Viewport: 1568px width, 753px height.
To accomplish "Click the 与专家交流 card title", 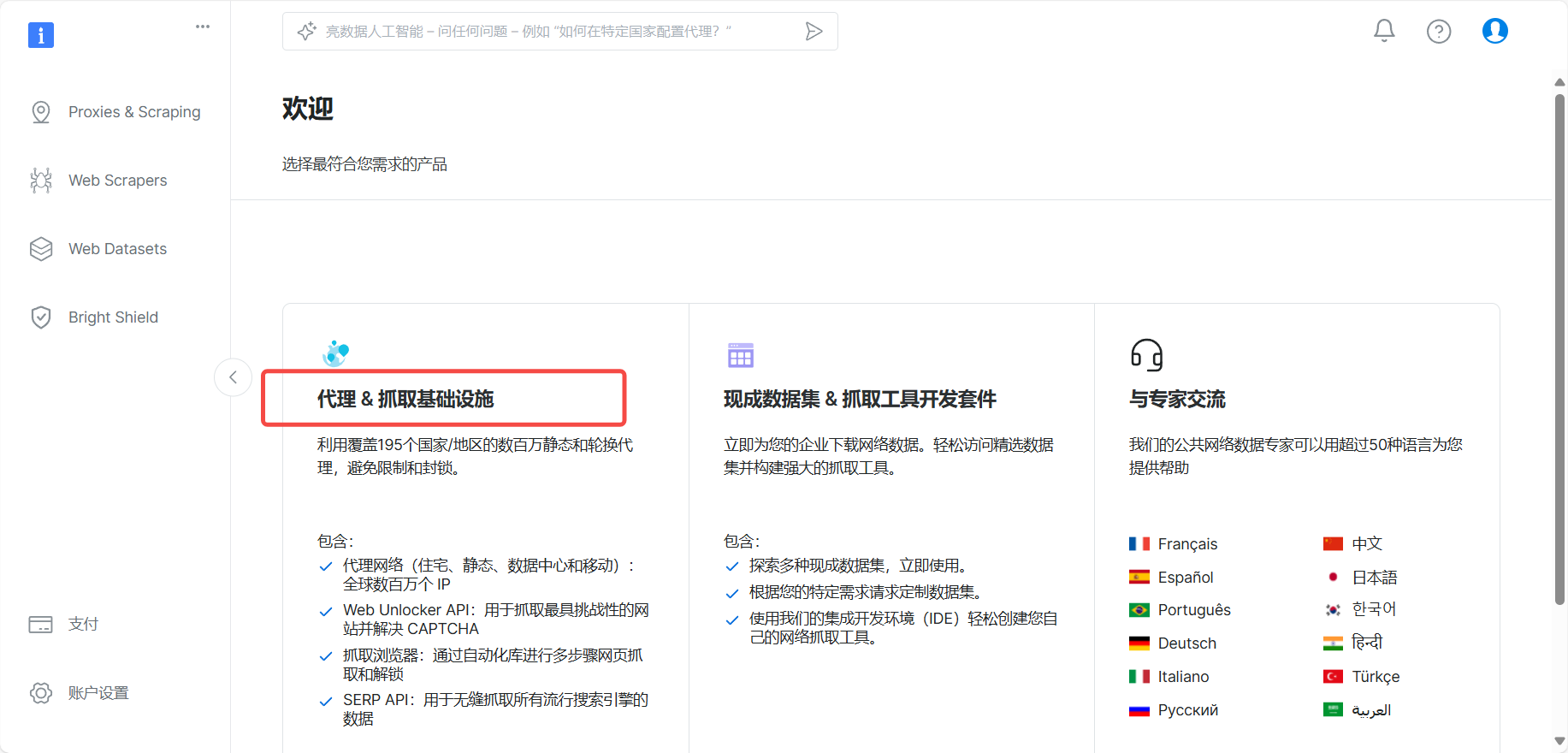I will tap(1177, 400).
